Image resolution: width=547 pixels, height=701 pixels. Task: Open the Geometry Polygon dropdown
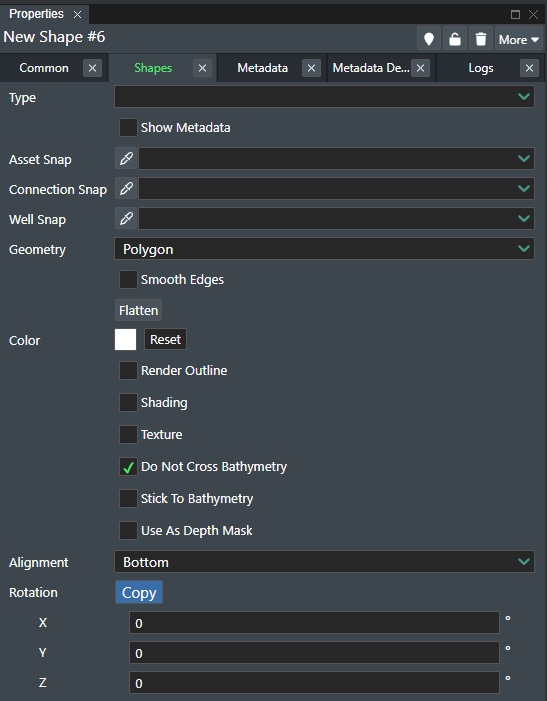[324, 249]
